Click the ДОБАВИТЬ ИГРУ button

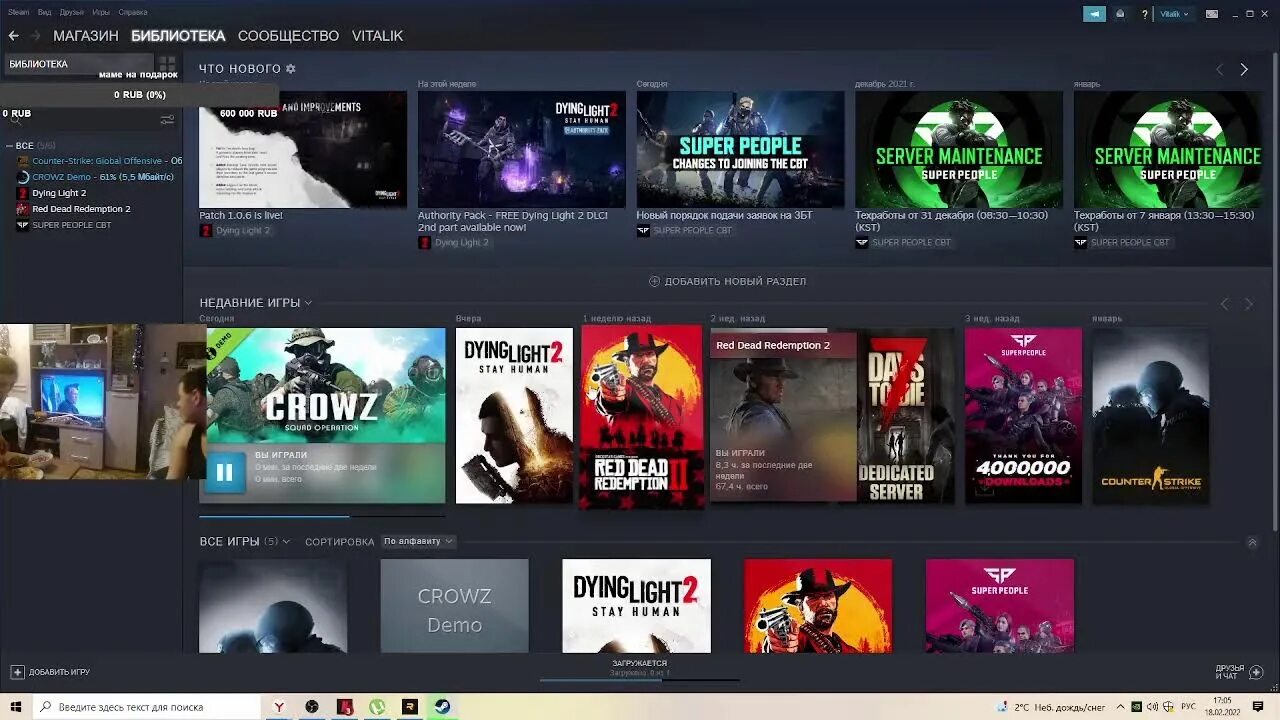50,672
